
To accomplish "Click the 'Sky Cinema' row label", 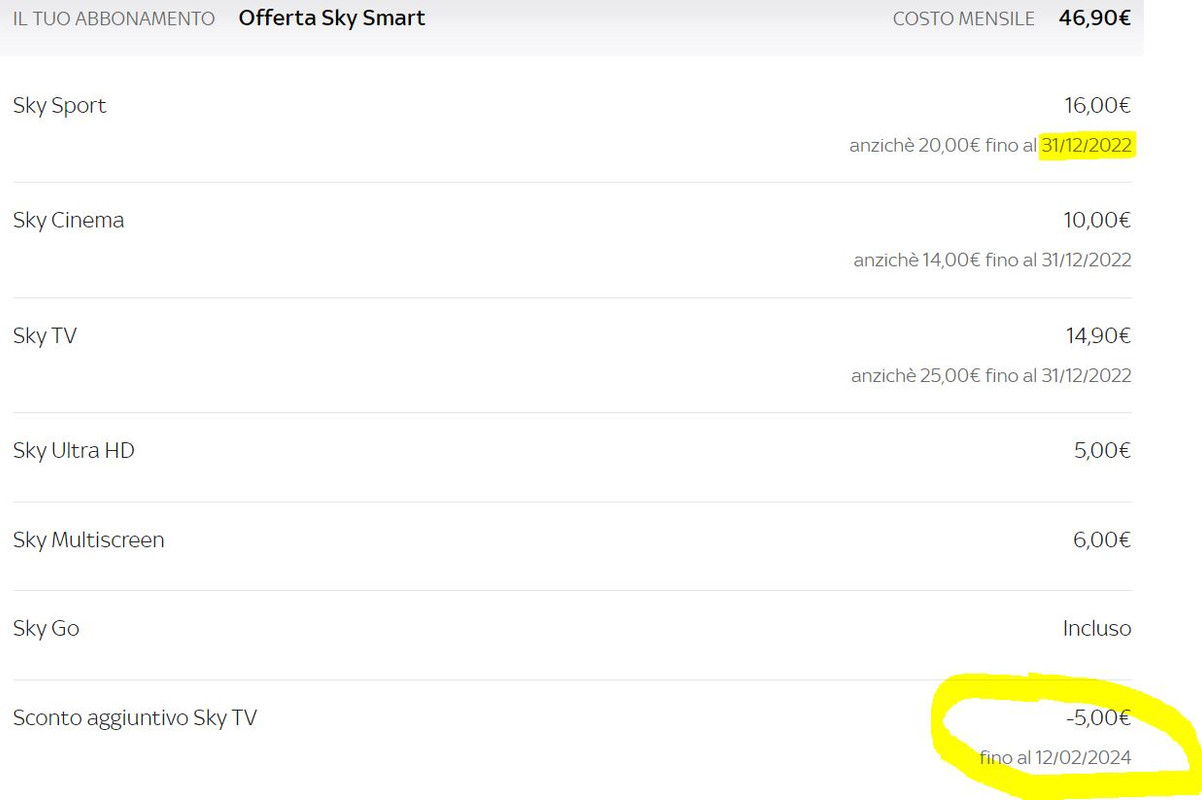I will click(x=69, y=220).
